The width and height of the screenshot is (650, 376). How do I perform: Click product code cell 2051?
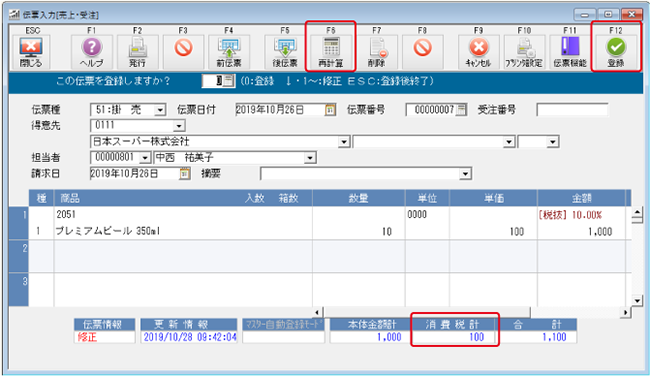coord(66,214)
